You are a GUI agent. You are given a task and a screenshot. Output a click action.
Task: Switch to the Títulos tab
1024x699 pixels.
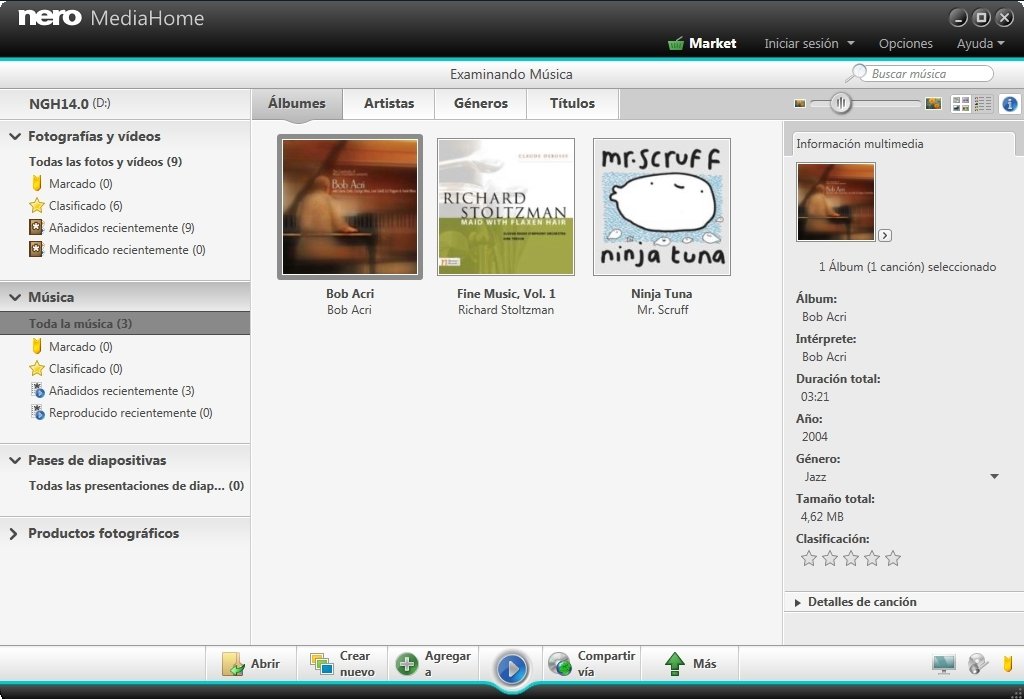pyautogui.click(x=572, y=103)
